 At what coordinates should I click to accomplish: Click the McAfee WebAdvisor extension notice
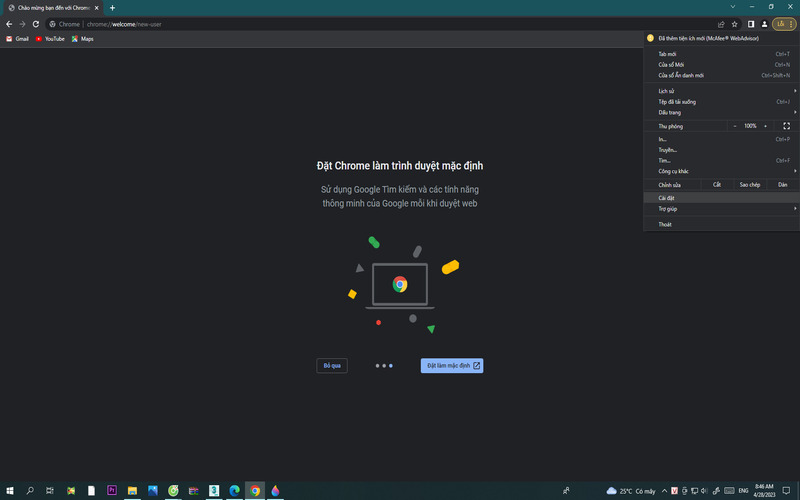click(721, 38)
